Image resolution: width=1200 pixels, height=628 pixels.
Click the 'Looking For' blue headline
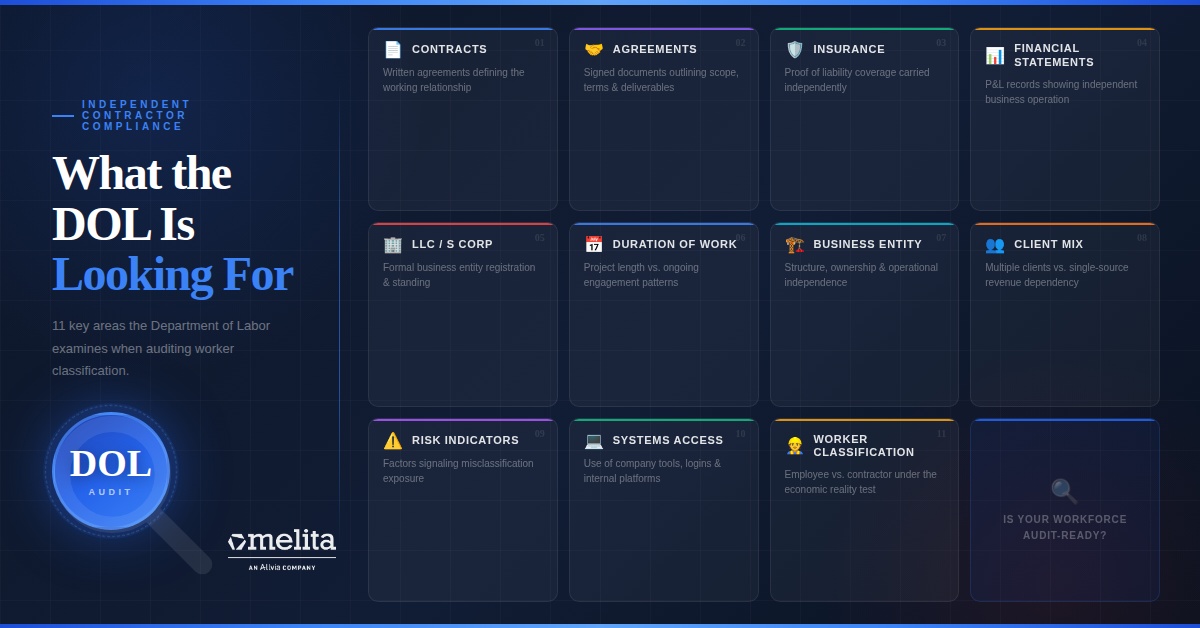[x=172, y=274]
